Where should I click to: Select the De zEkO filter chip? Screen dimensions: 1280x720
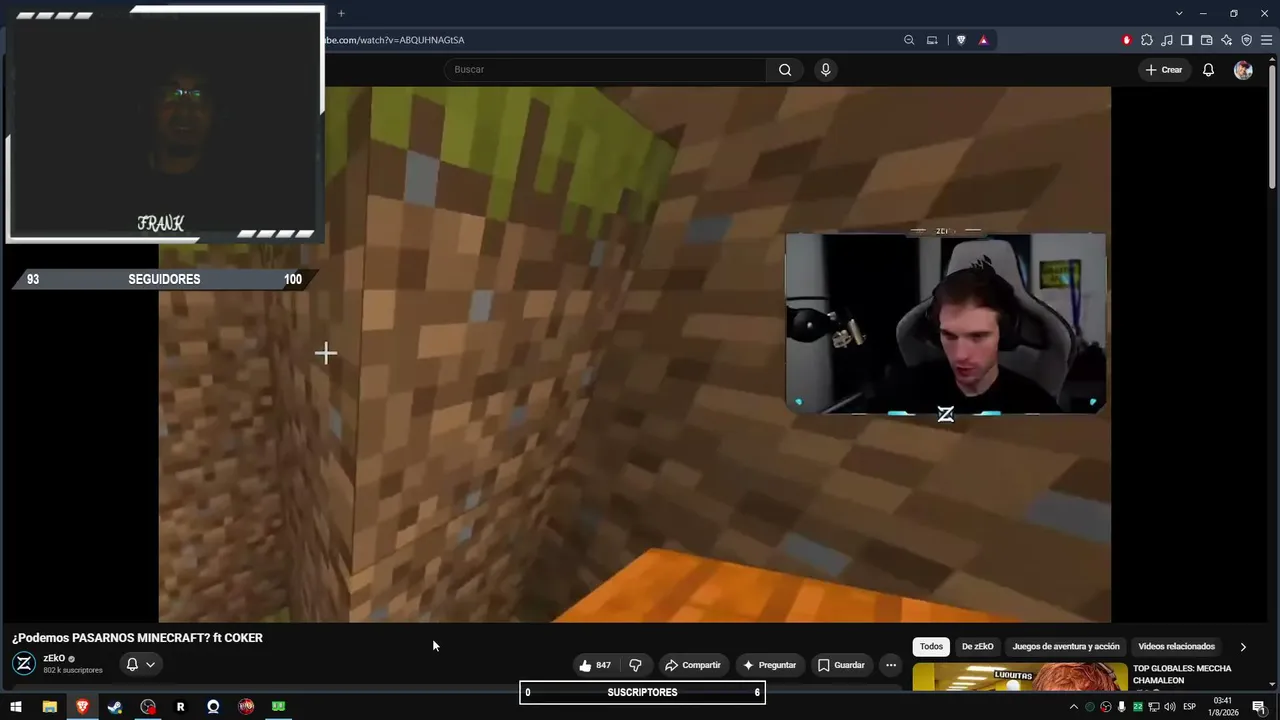click(x=978, y=647)
